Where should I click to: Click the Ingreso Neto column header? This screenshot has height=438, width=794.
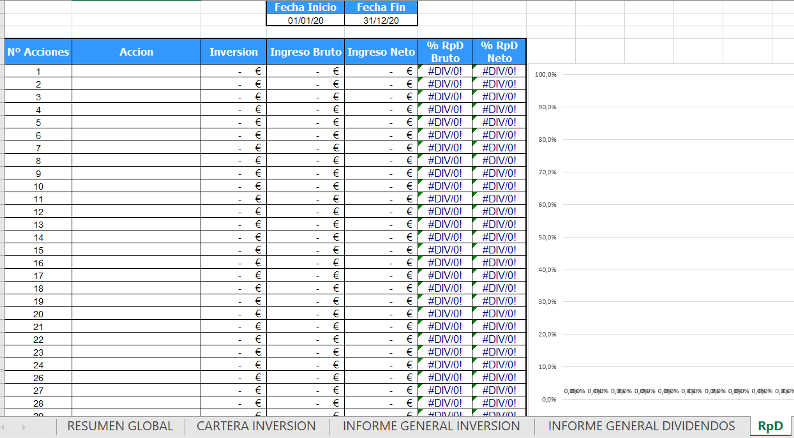[x=381, y=52]
